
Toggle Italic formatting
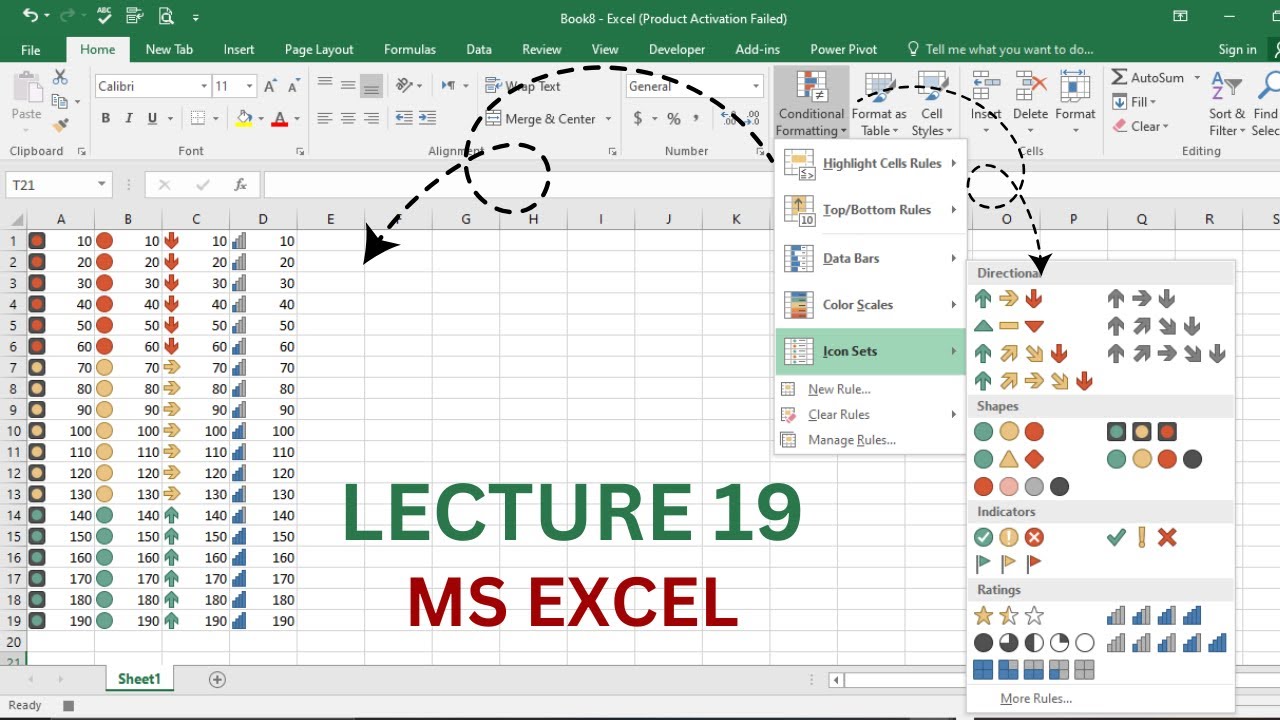tap(129, 118)
